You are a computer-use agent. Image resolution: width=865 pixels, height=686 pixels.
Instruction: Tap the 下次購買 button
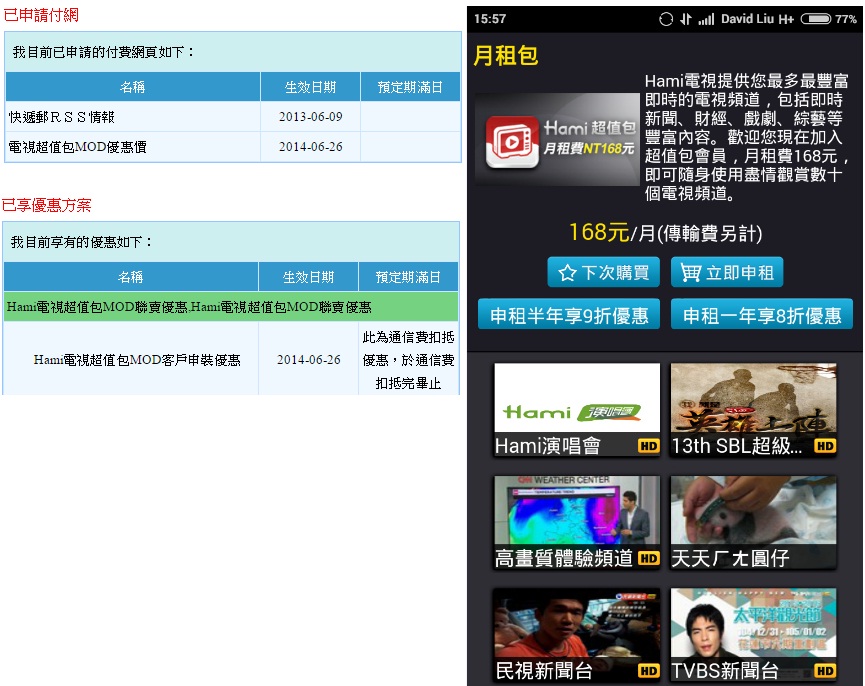tap(604, 272)
